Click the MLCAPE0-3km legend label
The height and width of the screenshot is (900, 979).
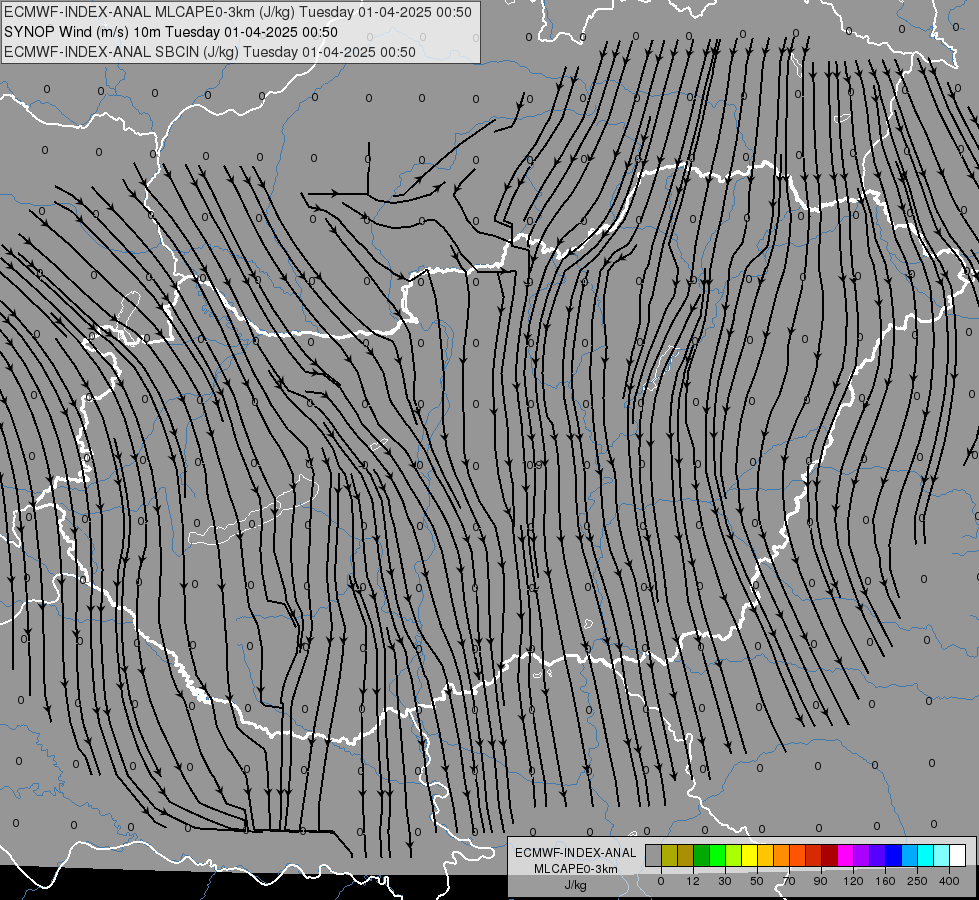(576, 869)
